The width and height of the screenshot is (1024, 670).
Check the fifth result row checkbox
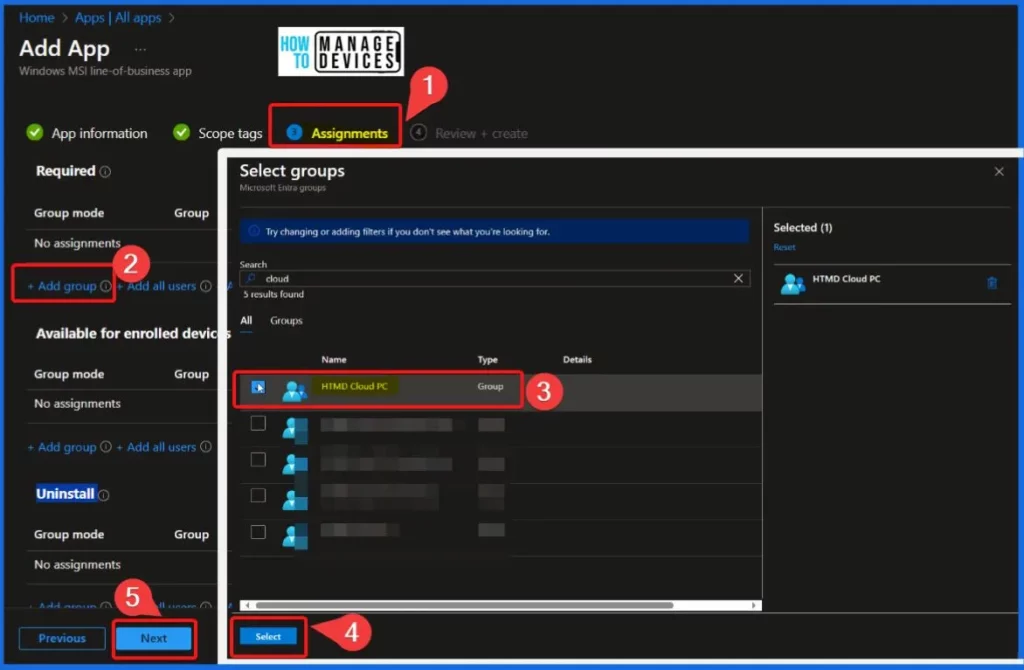click(x=258, y=532)
